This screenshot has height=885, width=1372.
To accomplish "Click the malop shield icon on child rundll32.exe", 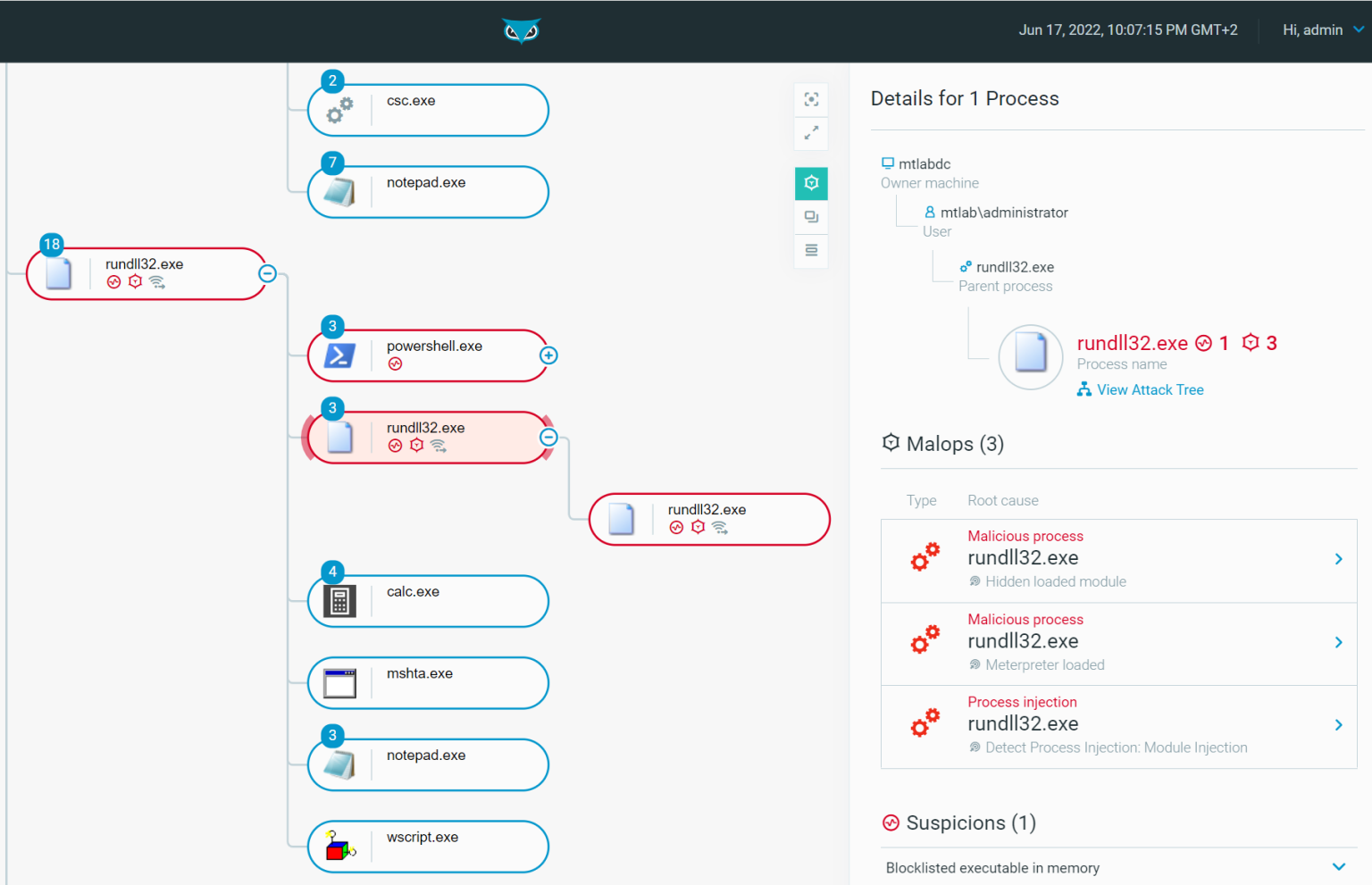I will (x=698, y=527).
